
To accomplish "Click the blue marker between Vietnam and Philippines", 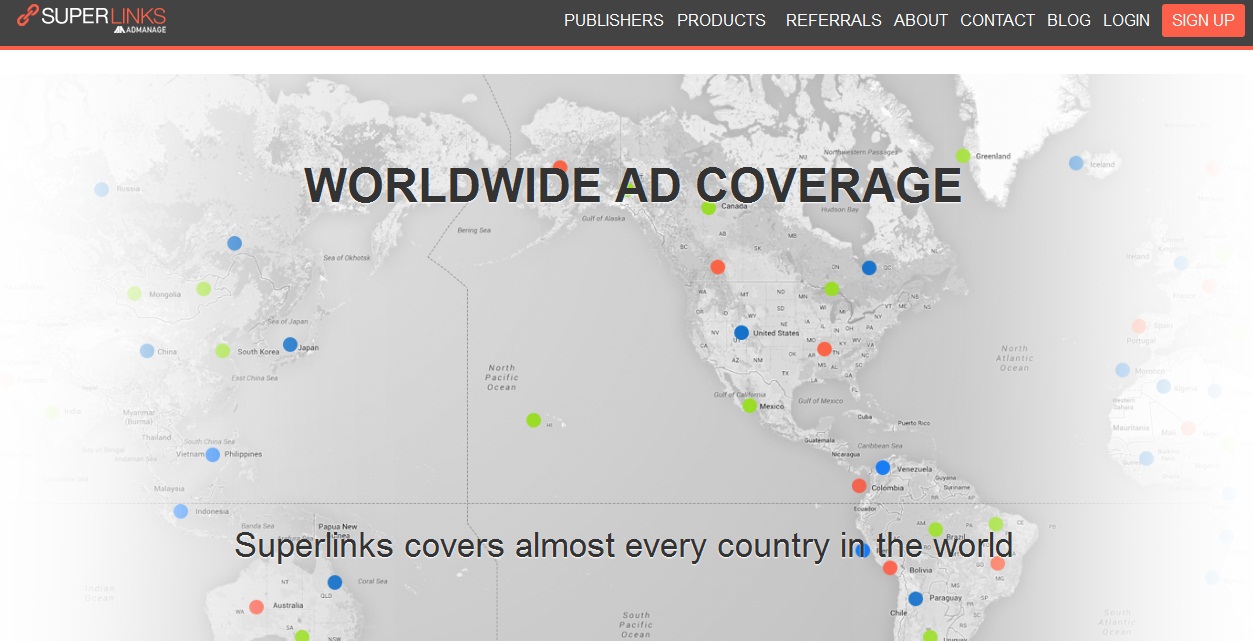I will pos(212,455).
